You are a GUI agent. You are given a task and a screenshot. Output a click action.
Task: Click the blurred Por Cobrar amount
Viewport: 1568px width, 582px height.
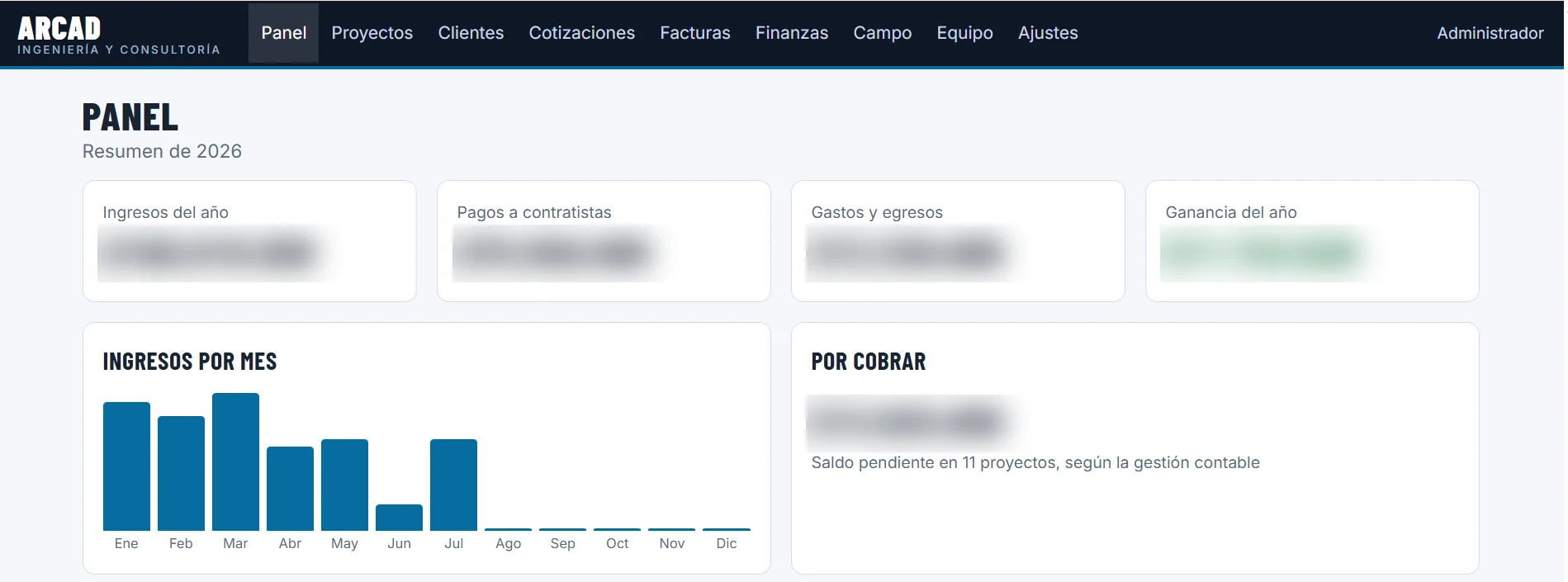pos(908,422)
